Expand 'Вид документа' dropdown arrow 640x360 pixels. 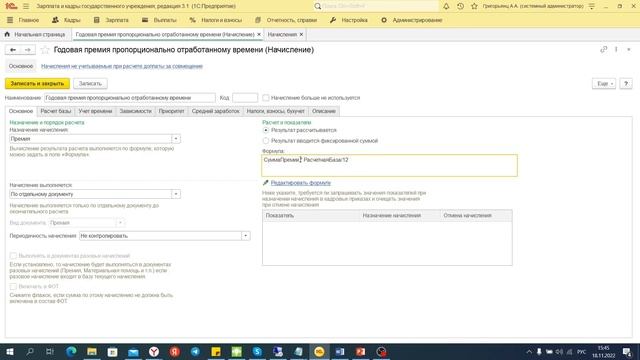[x=120, y=223]
